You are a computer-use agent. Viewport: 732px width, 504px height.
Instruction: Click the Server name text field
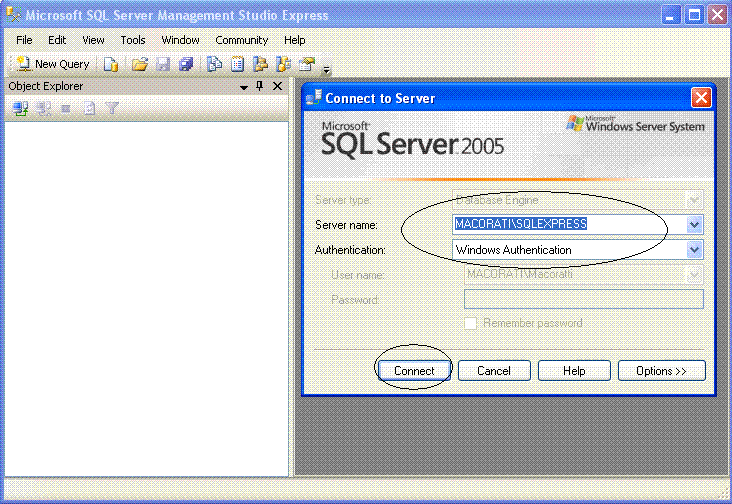coord(570,224)
